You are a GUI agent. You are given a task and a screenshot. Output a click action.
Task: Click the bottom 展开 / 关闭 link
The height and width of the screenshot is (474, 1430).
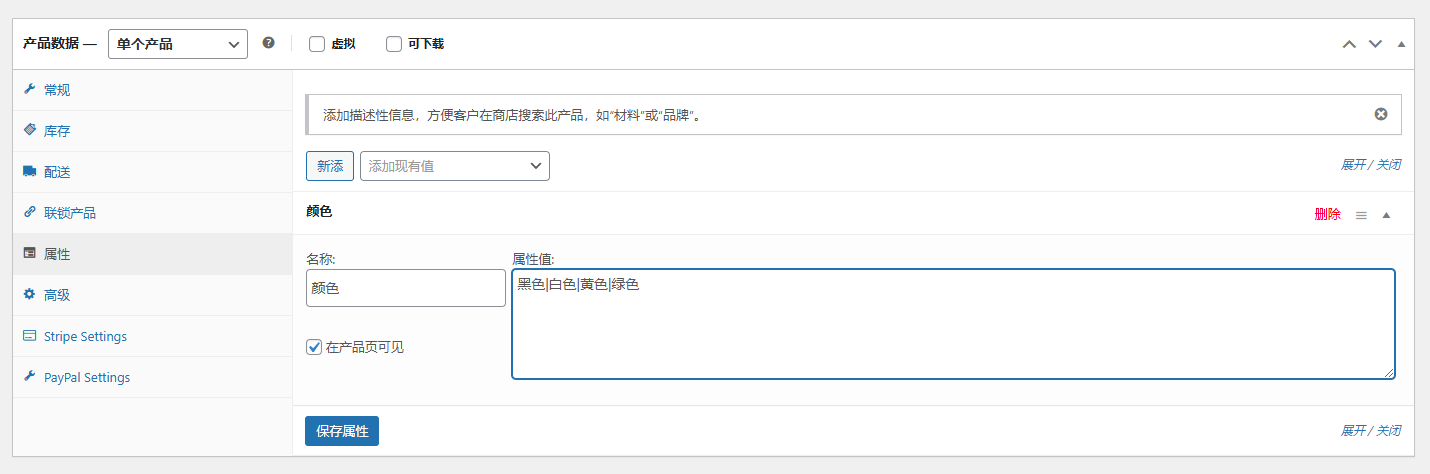[x=1371, y=430]
